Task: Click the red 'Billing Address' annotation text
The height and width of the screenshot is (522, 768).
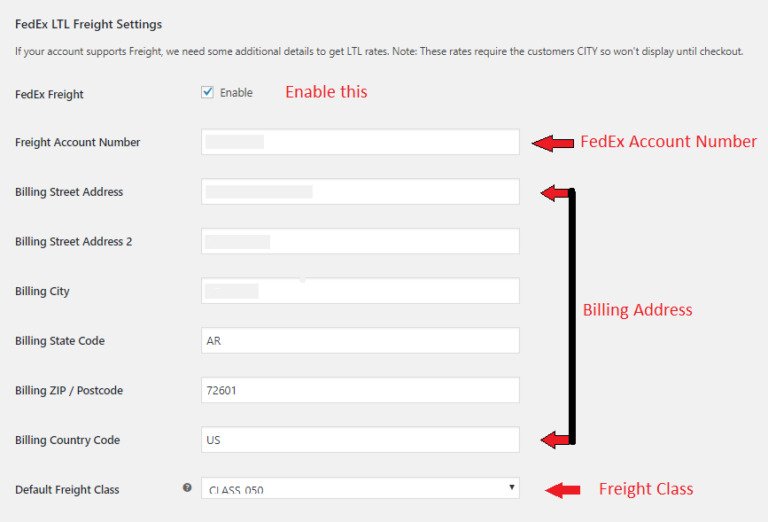Action: pyautogui.click(x=637, y=310)
